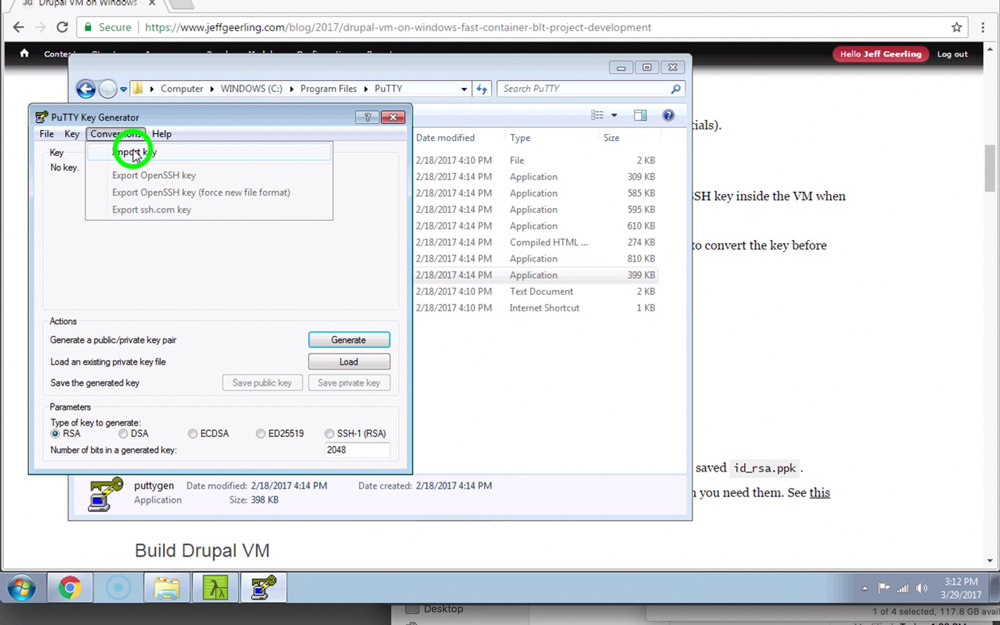Viewport: 1000px width, 625px height.
Task: Bookmark page with the star icon
Action: pyautogui.click(x=957, y=27)
